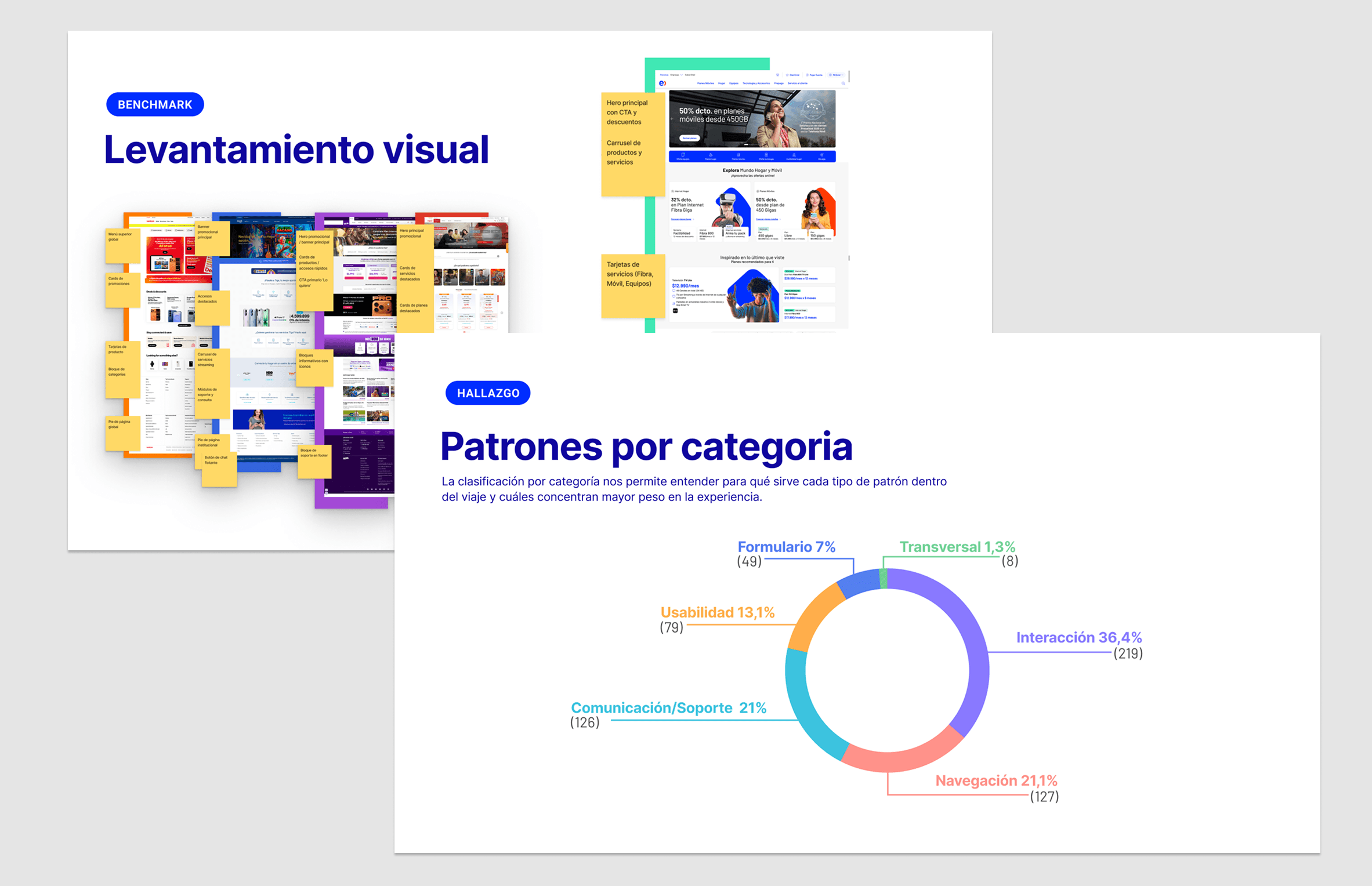Click the blue BENCHMARK badge
1372x886 pixels.
point(155,104)
